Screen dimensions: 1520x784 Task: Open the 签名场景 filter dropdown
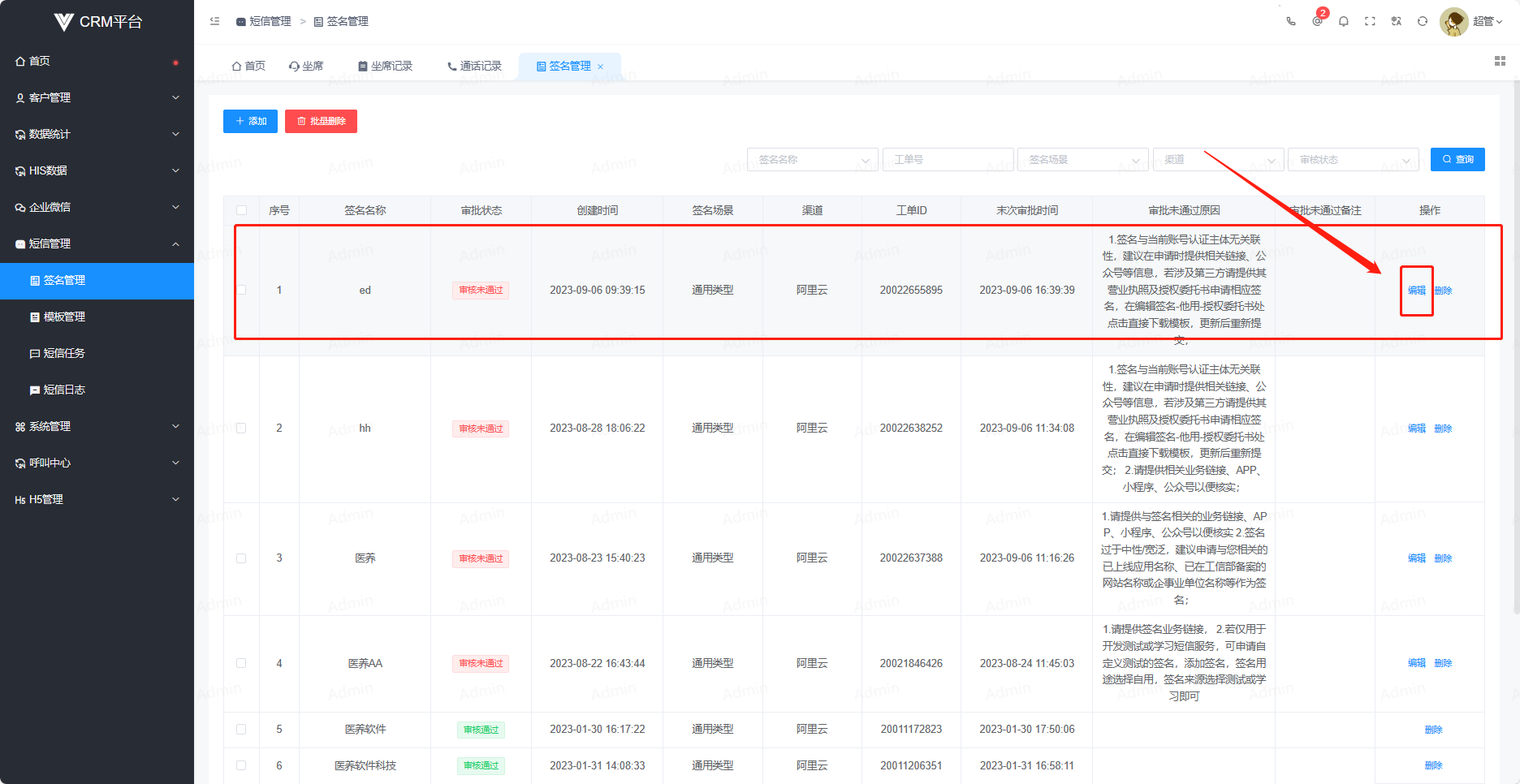click(x=1083, y=160)
